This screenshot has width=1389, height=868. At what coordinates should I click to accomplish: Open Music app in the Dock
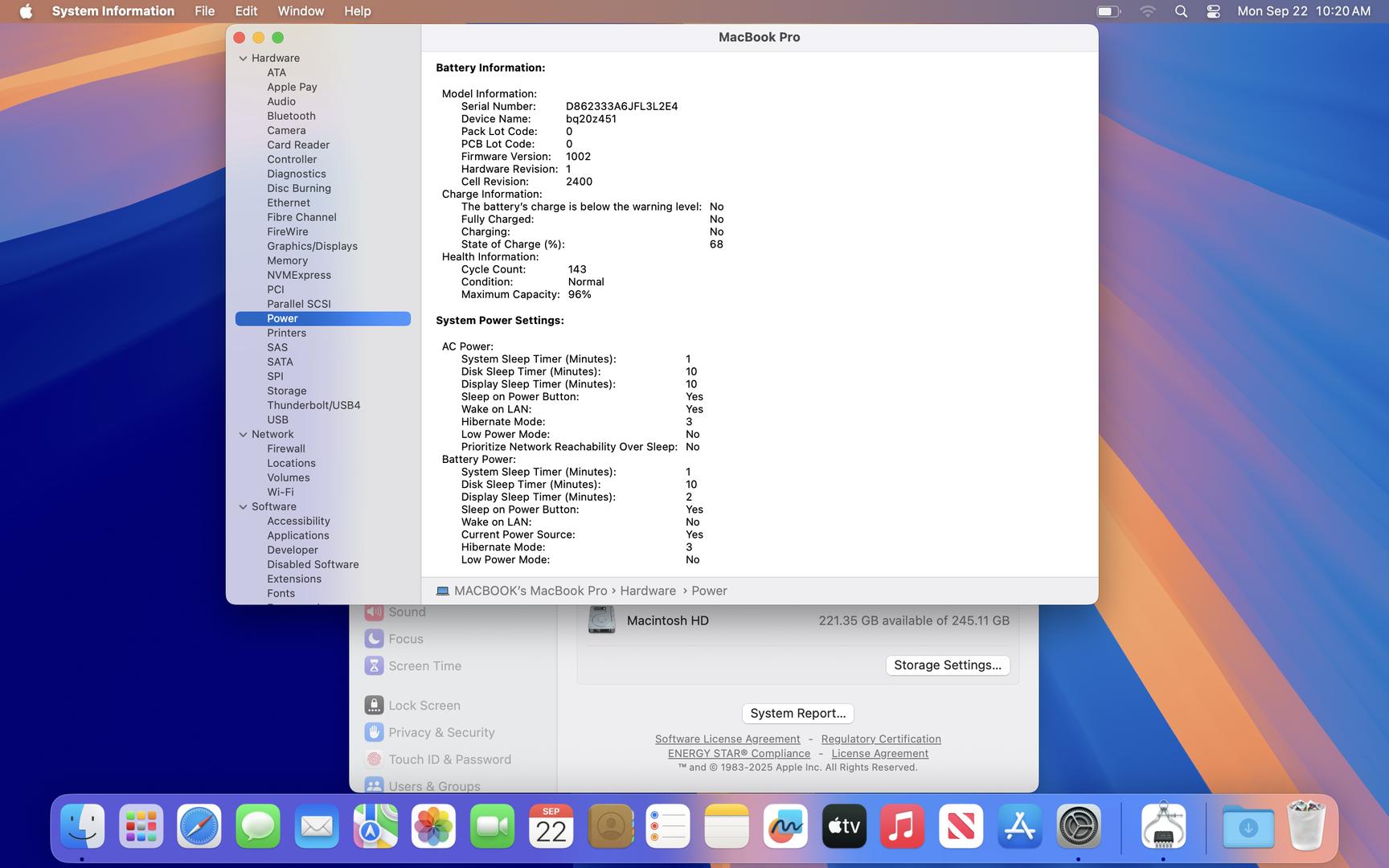click(x=903, y=826)
